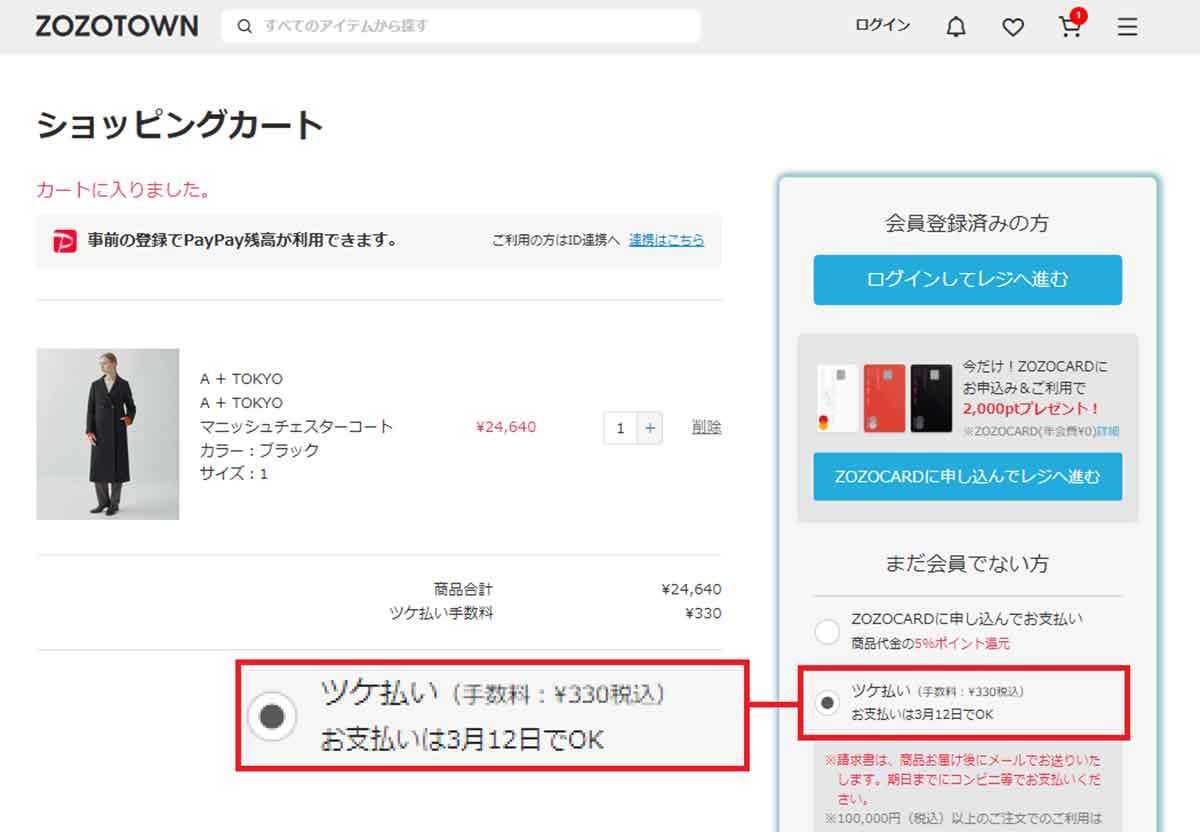Click the マニッシュチェスターコート product name

[x=296, y=427]
